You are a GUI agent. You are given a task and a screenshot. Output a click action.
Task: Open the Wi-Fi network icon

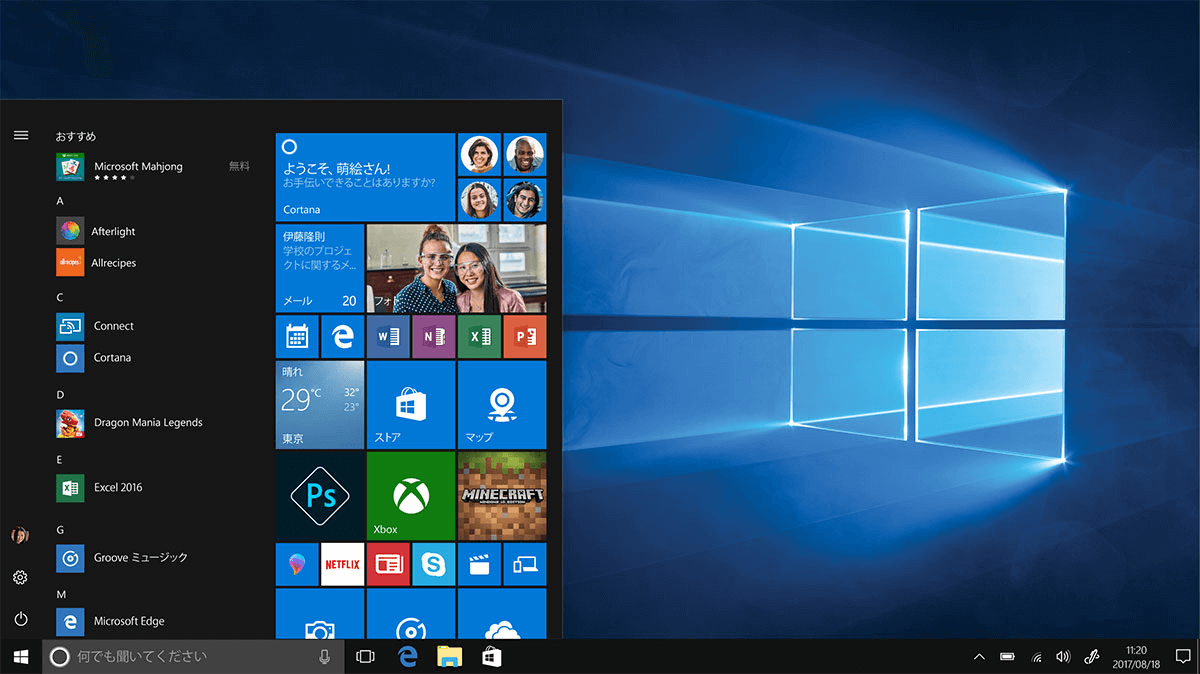click(x=1036, y=657)
